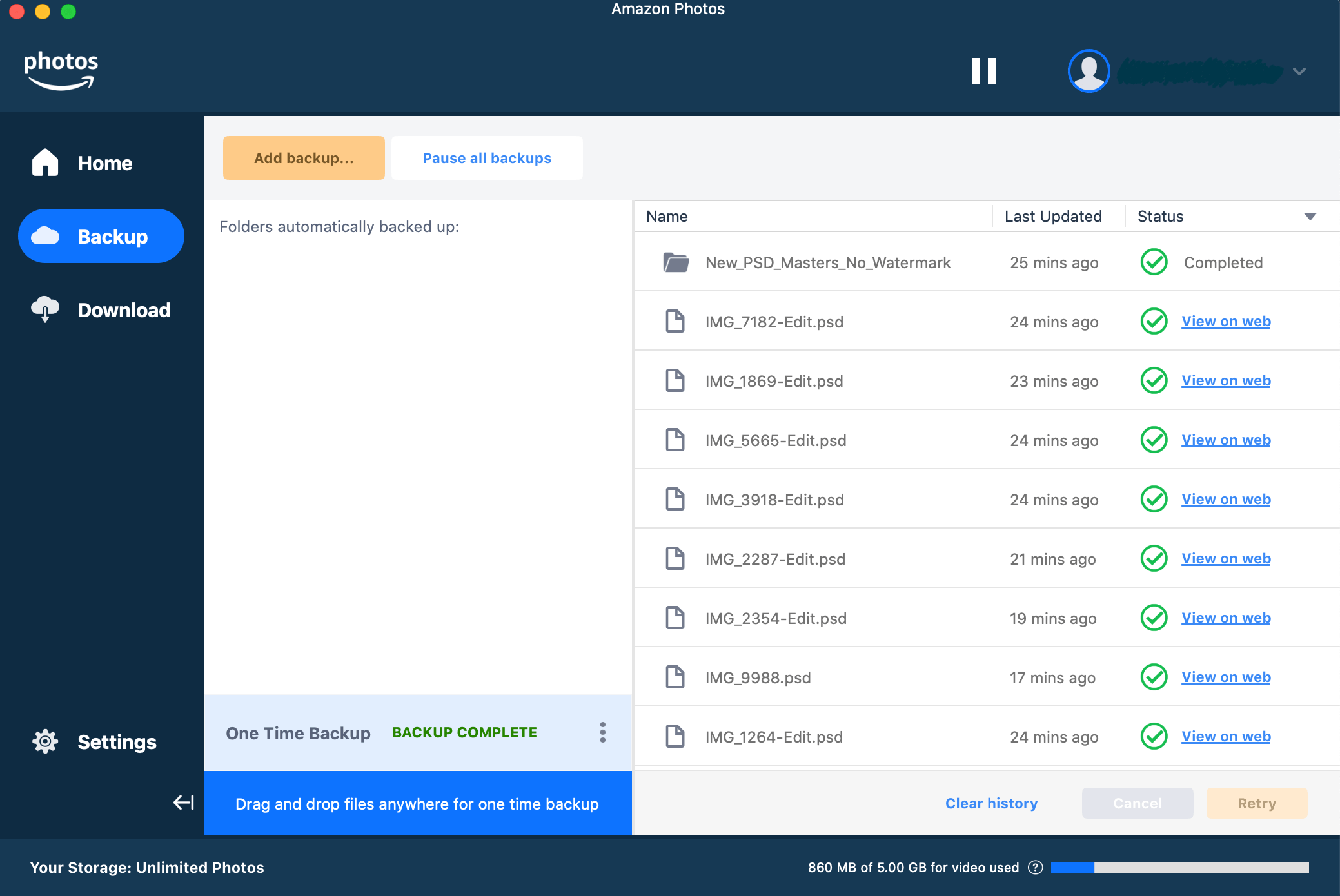
Task: Click the Backup cloud icon
Action: 45,236
